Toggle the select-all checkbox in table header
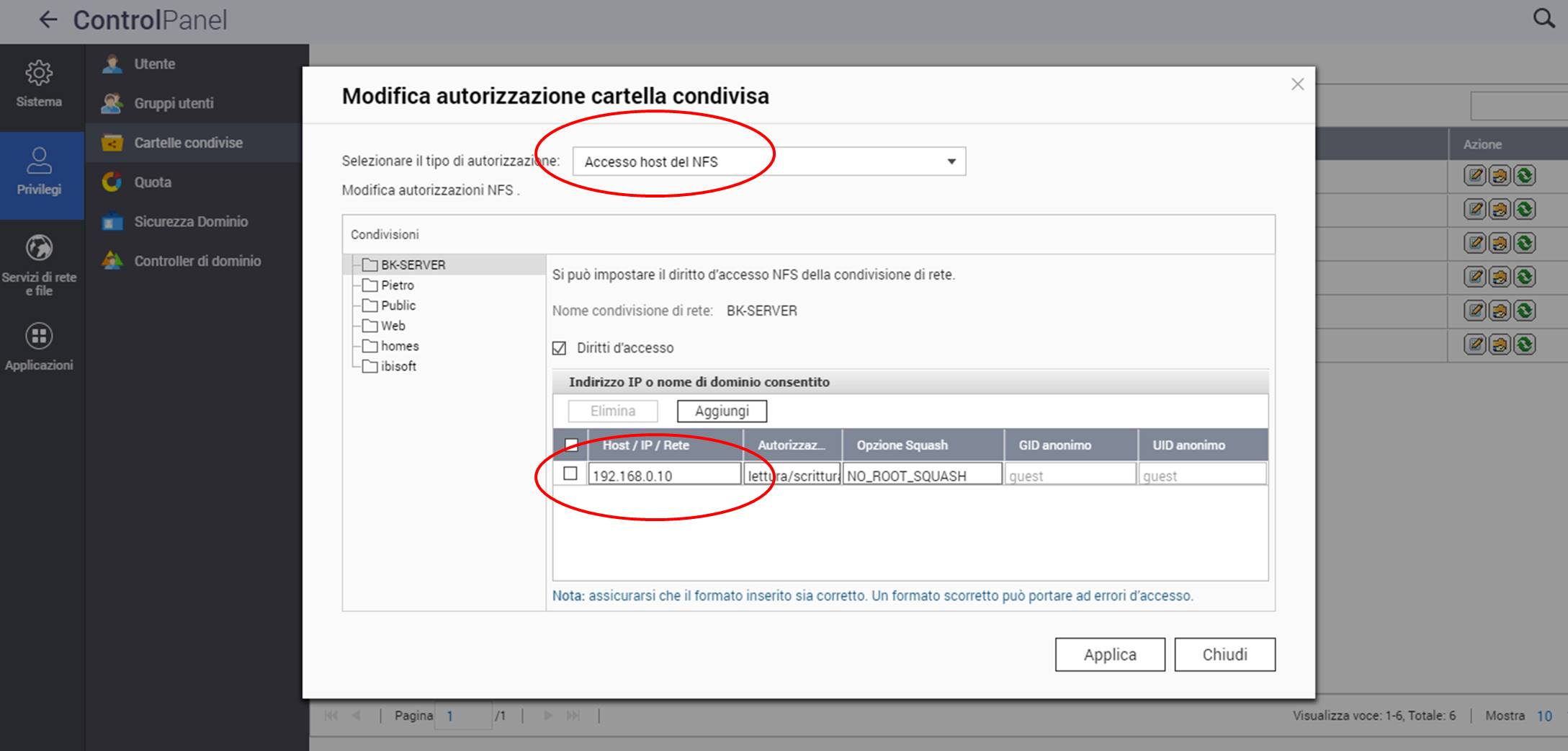 [x=571, y=445]
